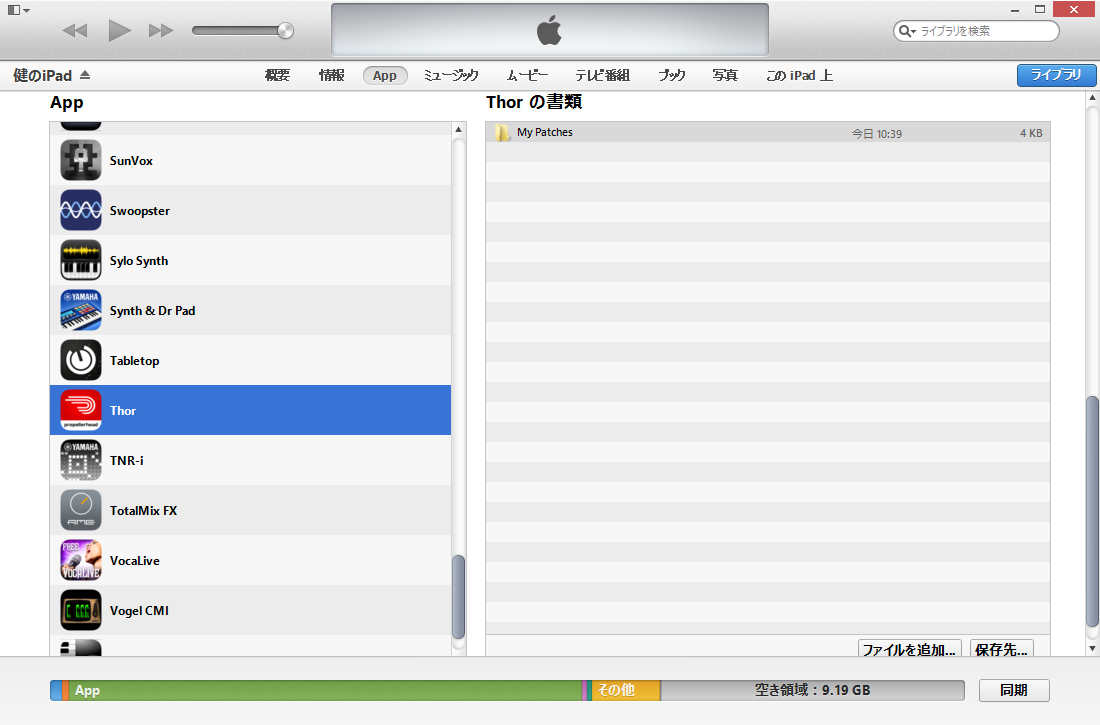Click the Vogel CMI green display icon
The height and width of the screenshot is (725, 1100).
[x=81, y=610]
